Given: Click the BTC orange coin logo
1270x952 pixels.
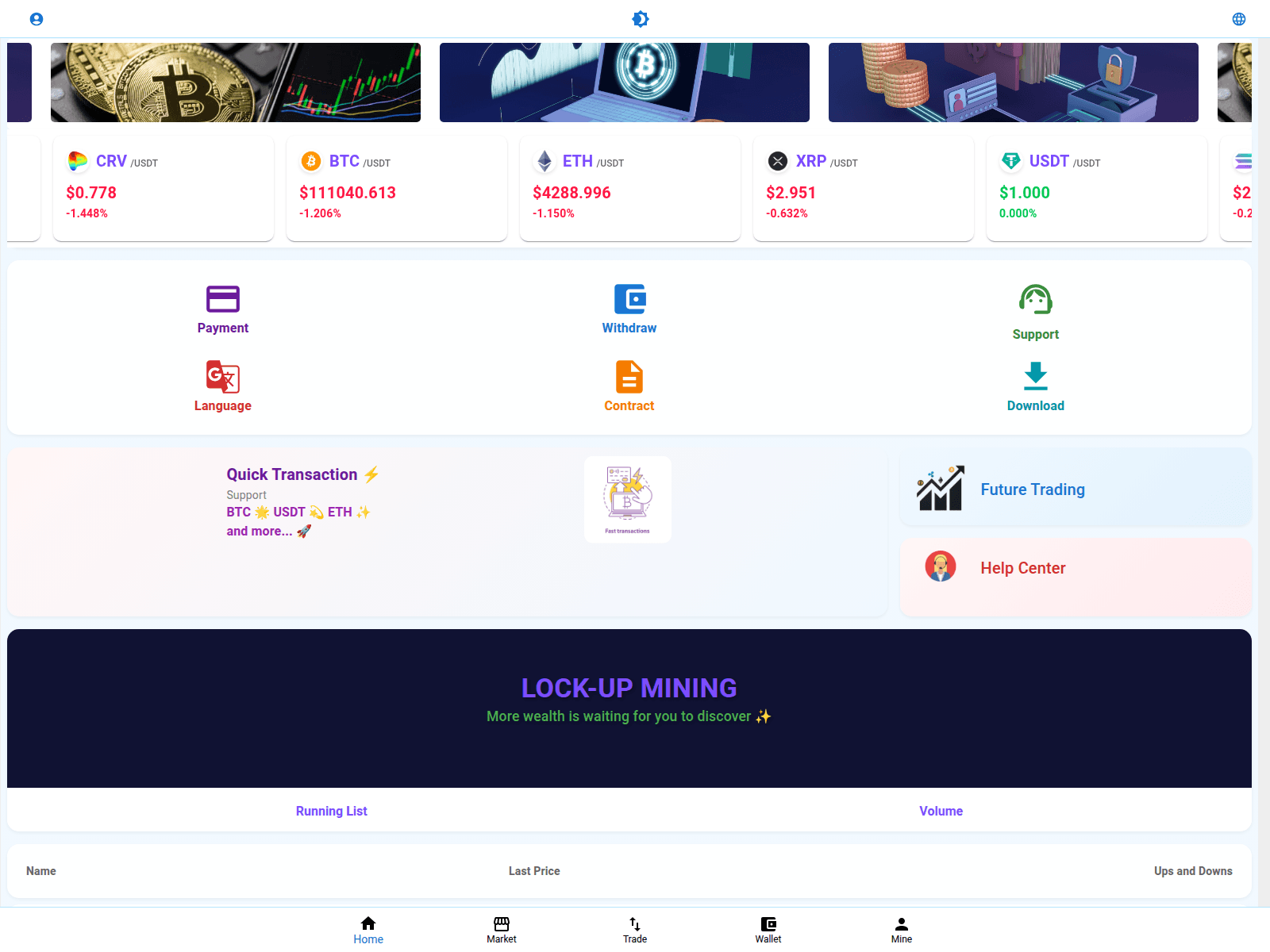Looking at the screenshot, I should tap(311, 161).
